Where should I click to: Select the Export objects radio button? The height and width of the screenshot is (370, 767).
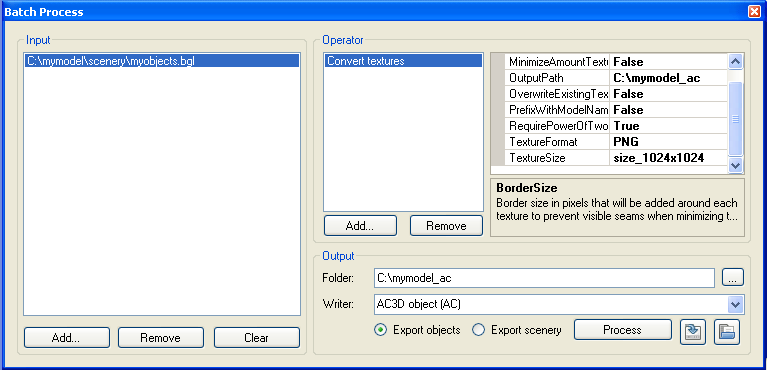[x=381, y=330]
